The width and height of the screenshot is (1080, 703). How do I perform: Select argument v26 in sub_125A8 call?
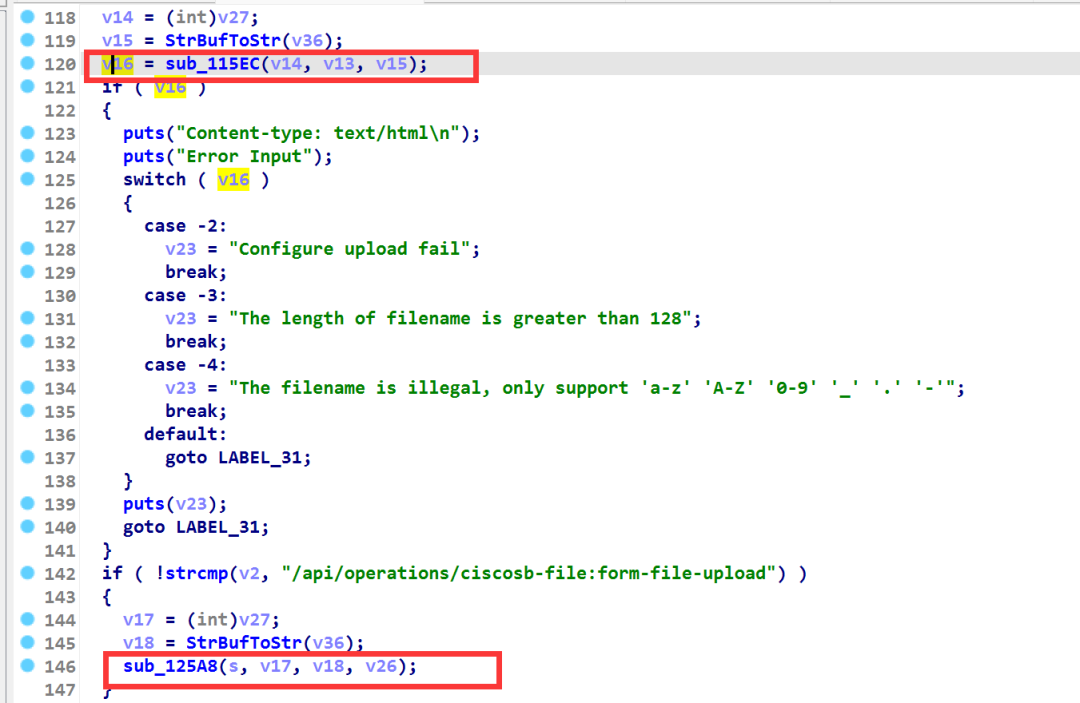pos(381,666)
